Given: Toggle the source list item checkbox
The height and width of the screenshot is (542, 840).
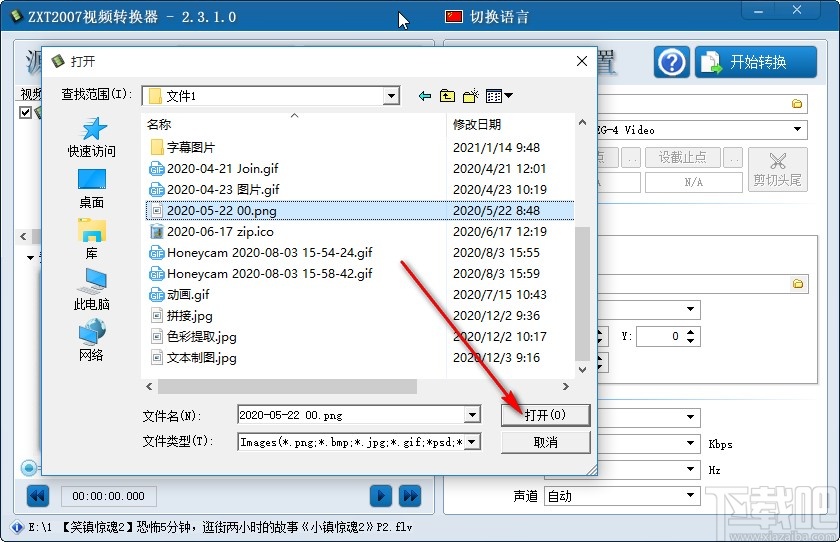Looking at the screenshot, I should [x=25, y=112].
